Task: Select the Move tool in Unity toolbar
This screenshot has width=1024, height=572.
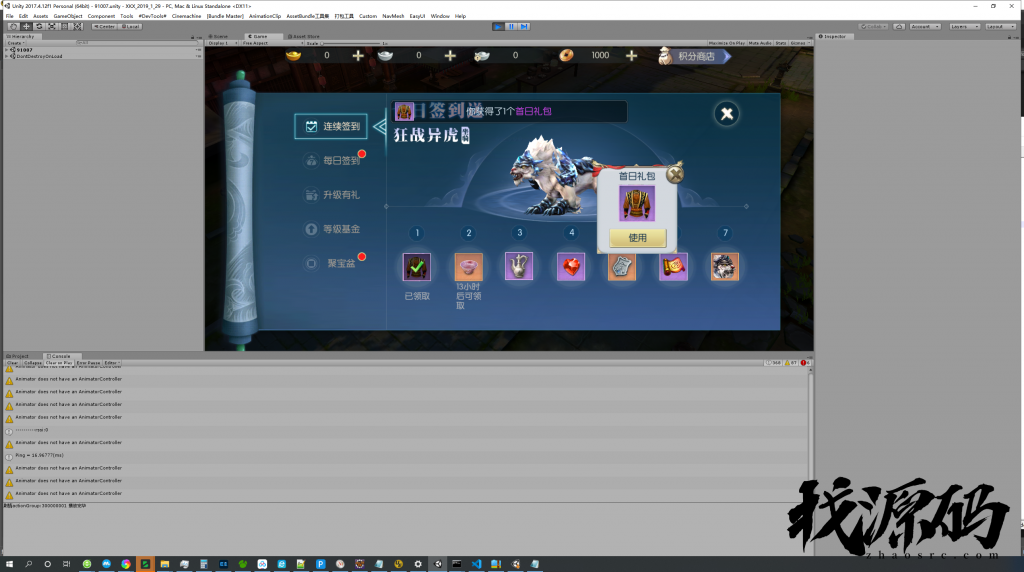Action: click(x=26, y=26)
